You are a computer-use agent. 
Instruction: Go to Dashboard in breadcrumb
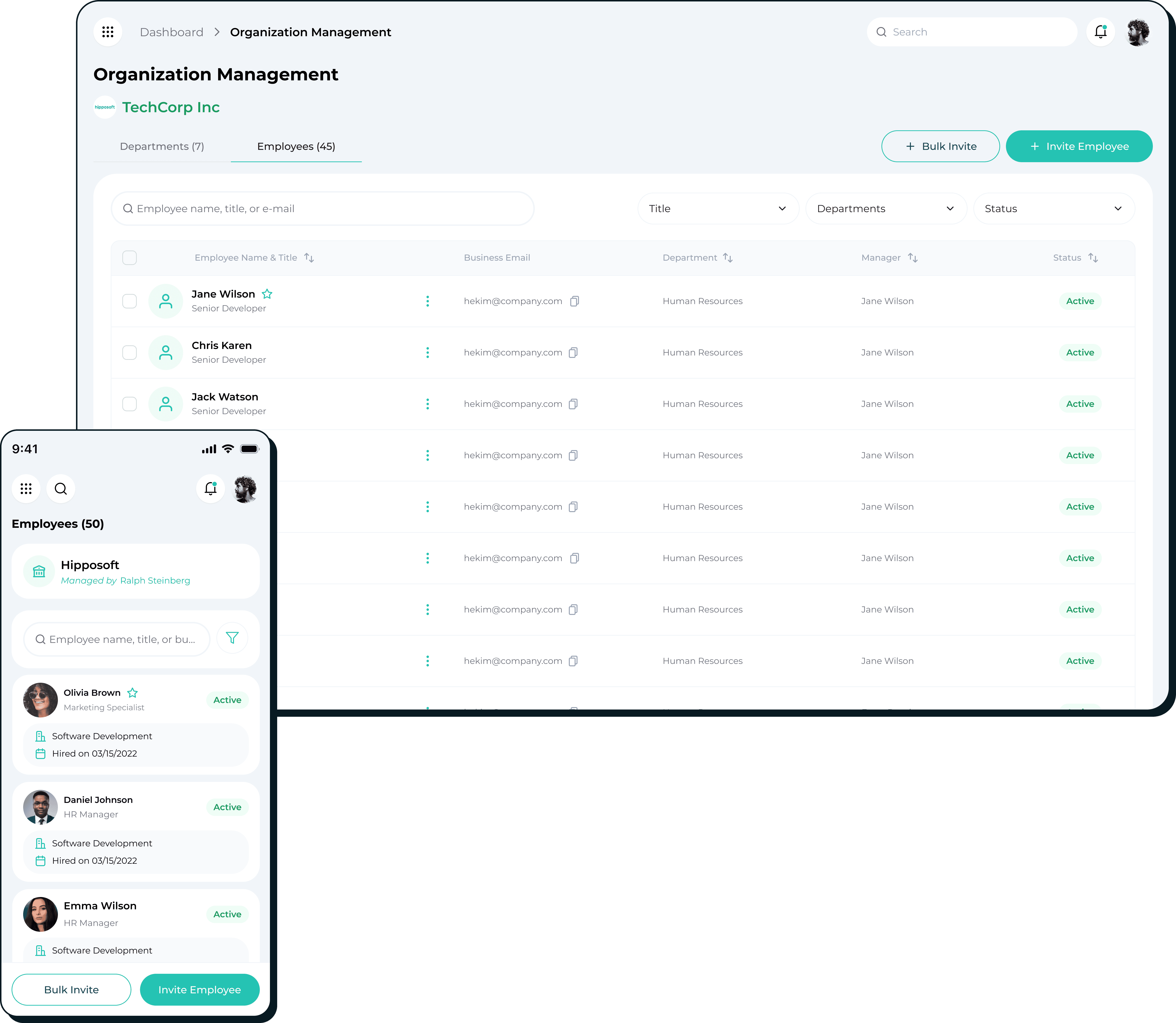point(171,32)
